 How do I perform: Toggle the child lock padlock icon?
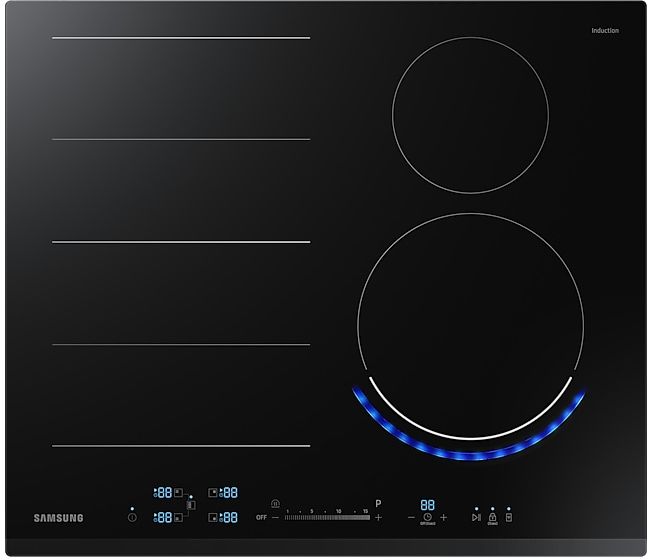tap(492, 517)
